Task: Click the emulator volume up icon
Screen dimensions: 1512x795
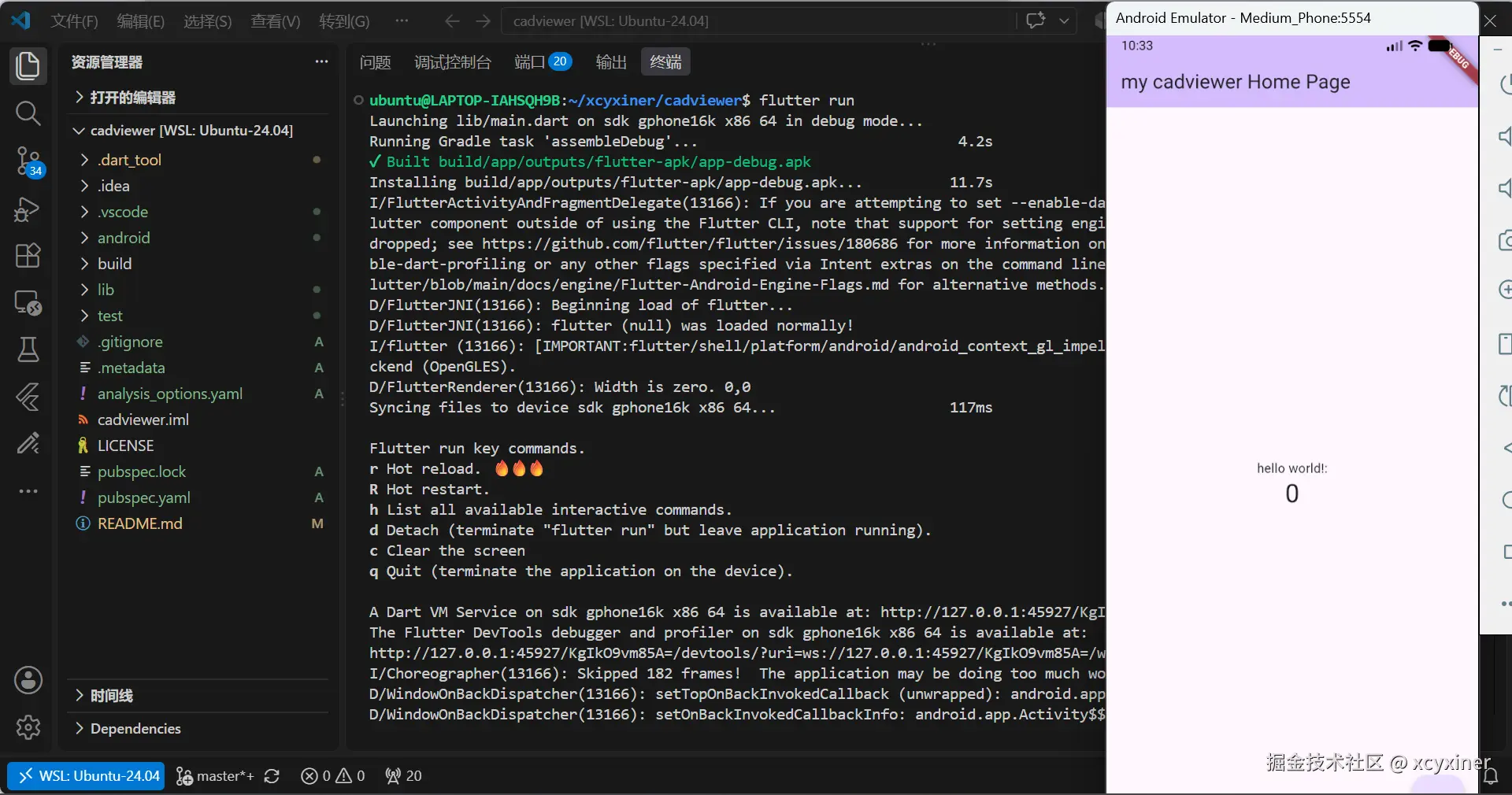Action: (x=1505, y=136)
